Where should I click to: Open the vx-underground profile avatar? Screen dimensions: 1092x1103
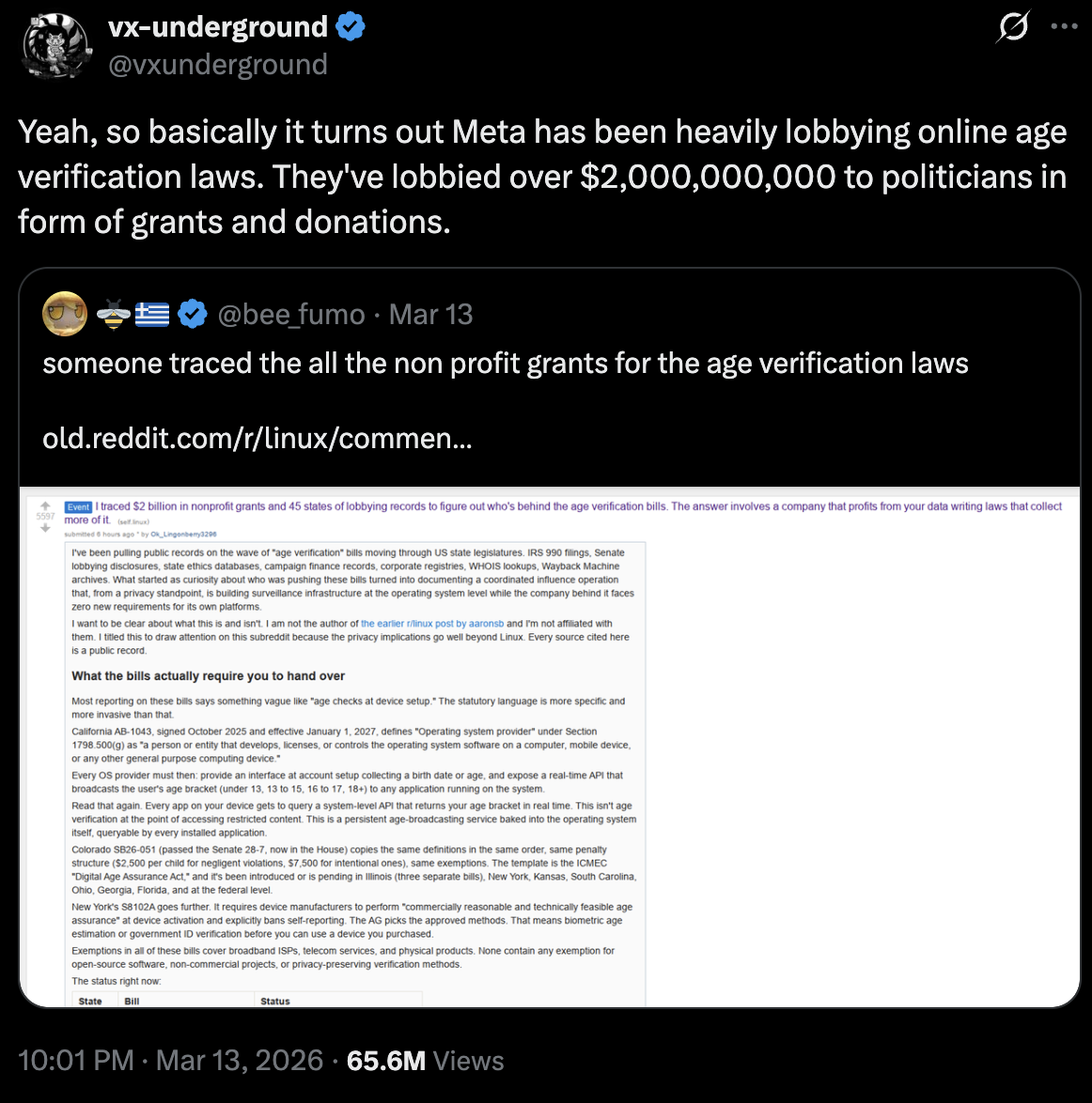click(57, 45)
